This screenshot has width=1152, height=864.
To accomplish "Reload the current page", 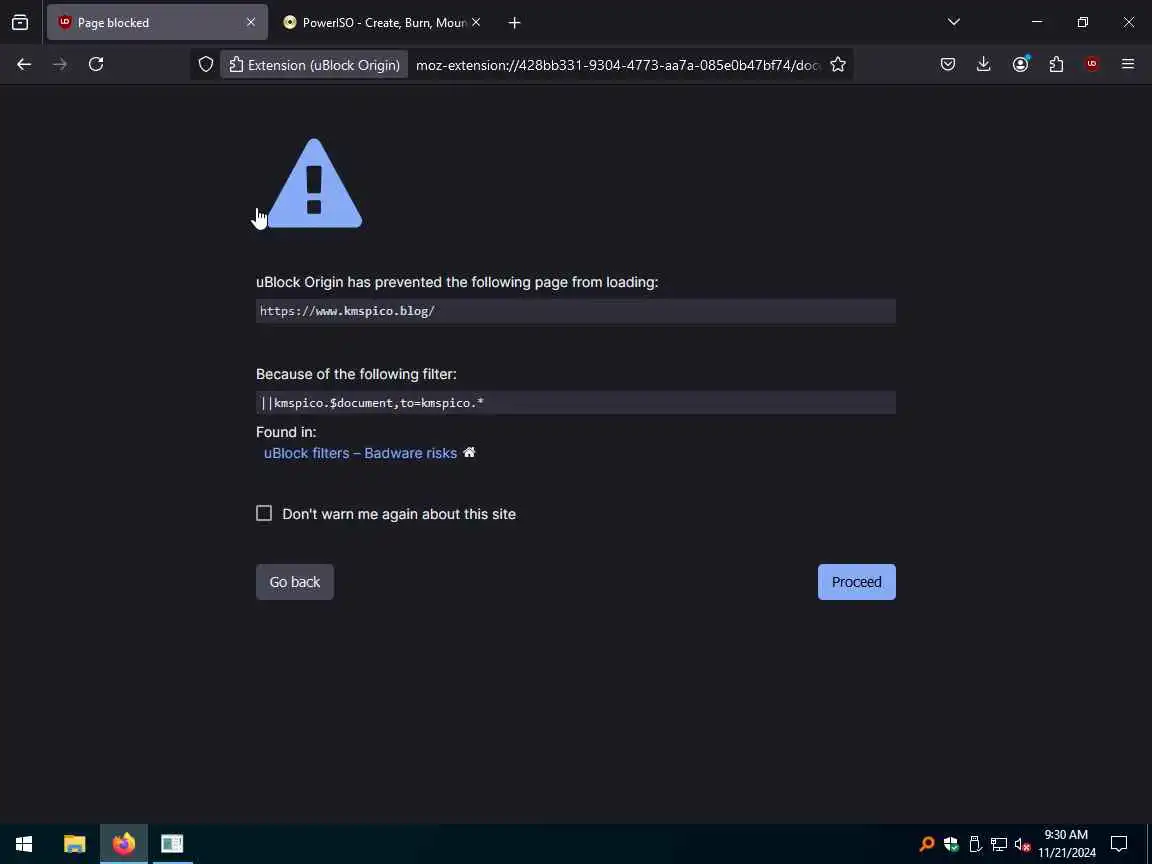I will click(x=96, y=65).
